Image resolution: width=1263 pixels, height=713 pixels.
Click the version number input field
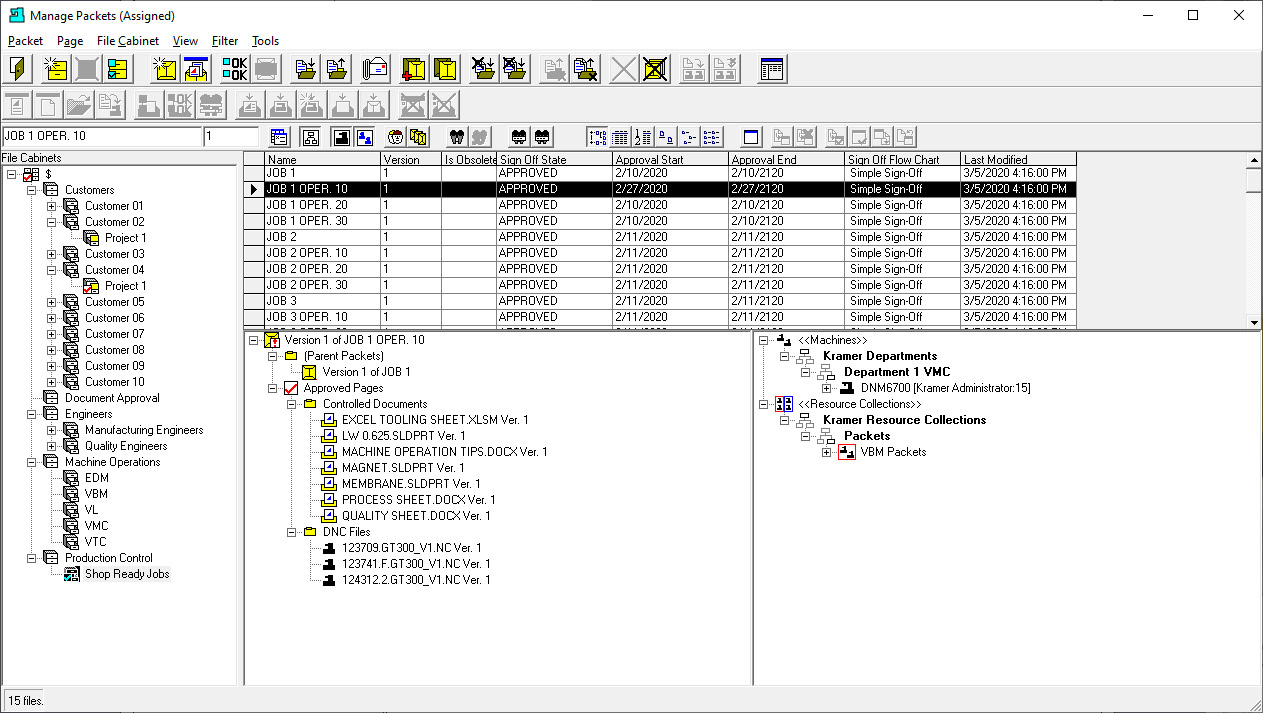point(231,137)
